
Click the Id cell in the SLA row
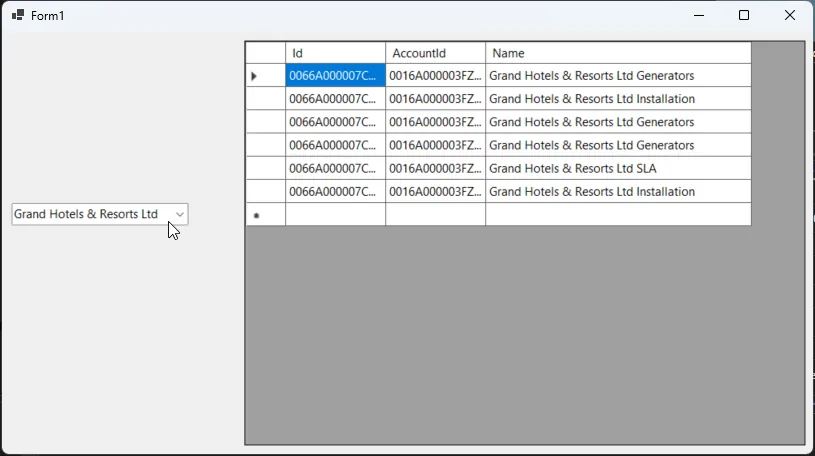click(335, 169)
